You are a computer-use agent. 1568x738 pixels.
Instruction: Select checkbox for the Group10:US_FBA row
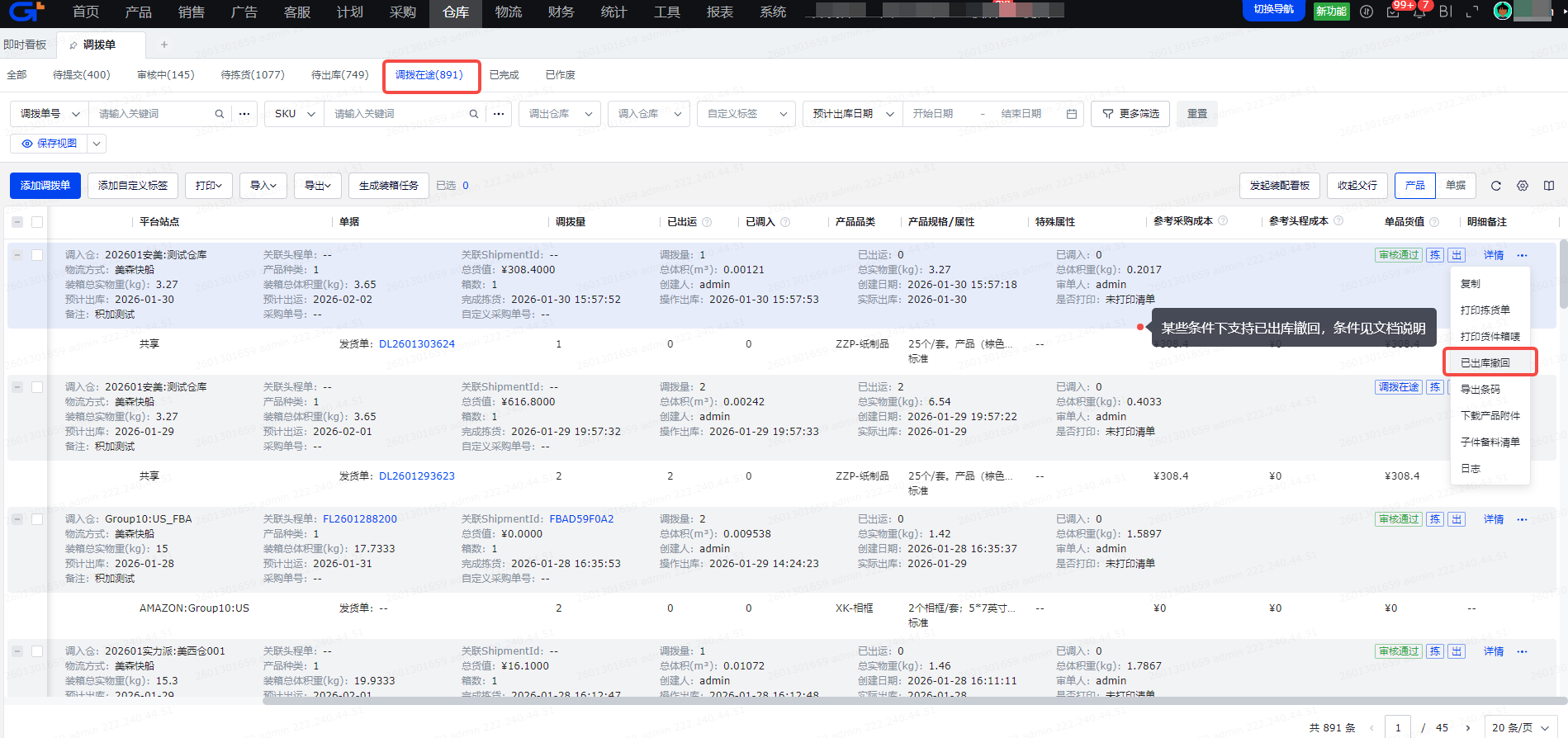tap(37, 519)
